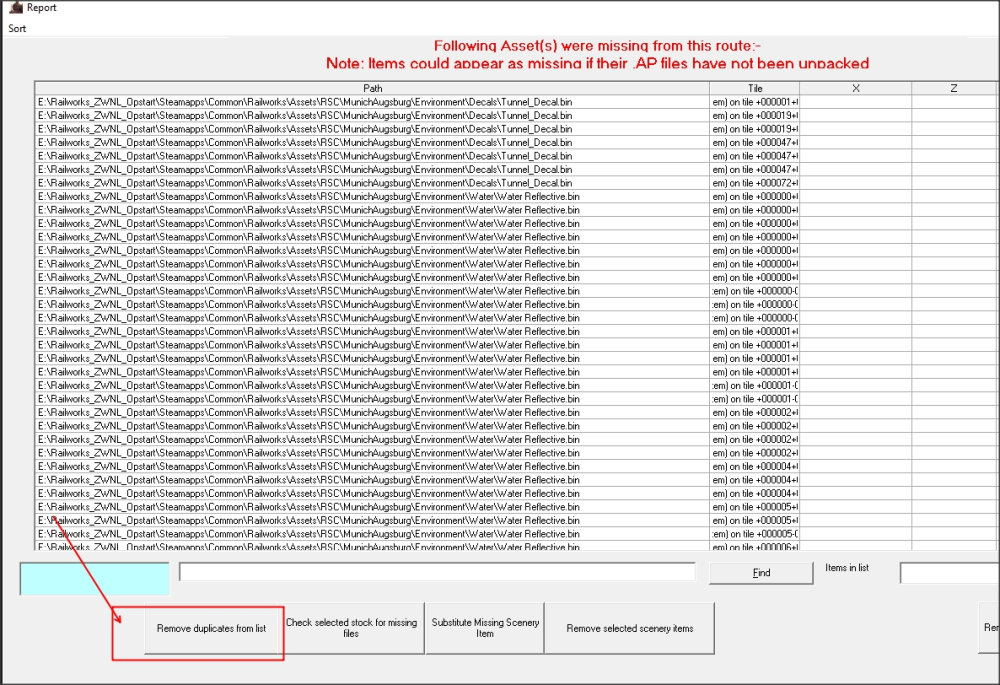
Task: Select the Z column header
Action: pos(954,88)
